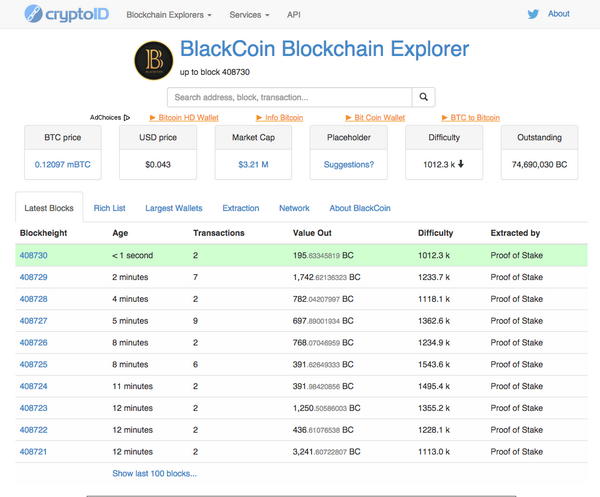Click the Value Out column header
The image size is (600, 497).
point(312,233)
